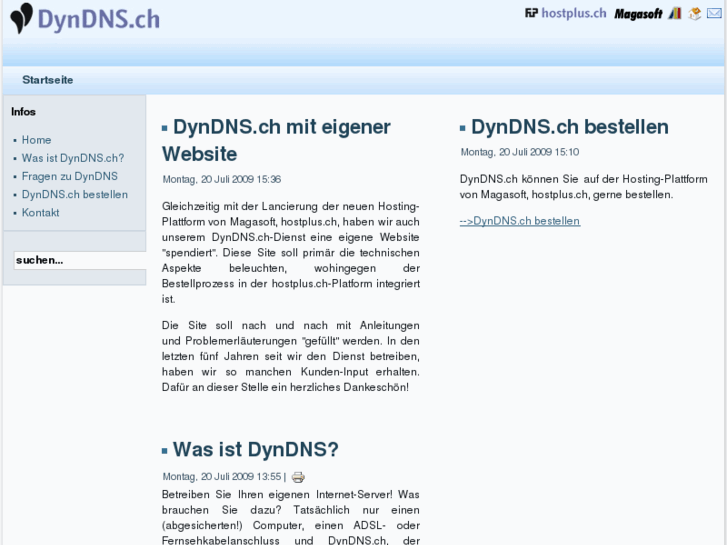Follow the '-->DynDNS.ch bestellen' link
Image resolution: width=727 pixels, height=545 pixels.
[x=520, y=221]
